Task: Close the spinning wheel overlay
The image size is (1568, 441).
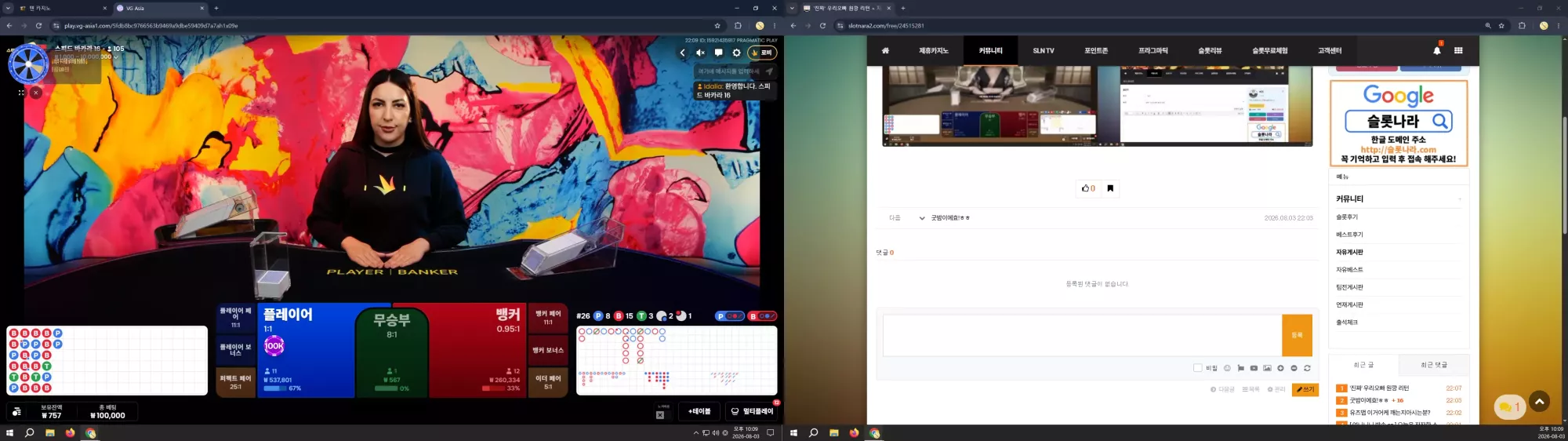Action: (x=36, y=93)
